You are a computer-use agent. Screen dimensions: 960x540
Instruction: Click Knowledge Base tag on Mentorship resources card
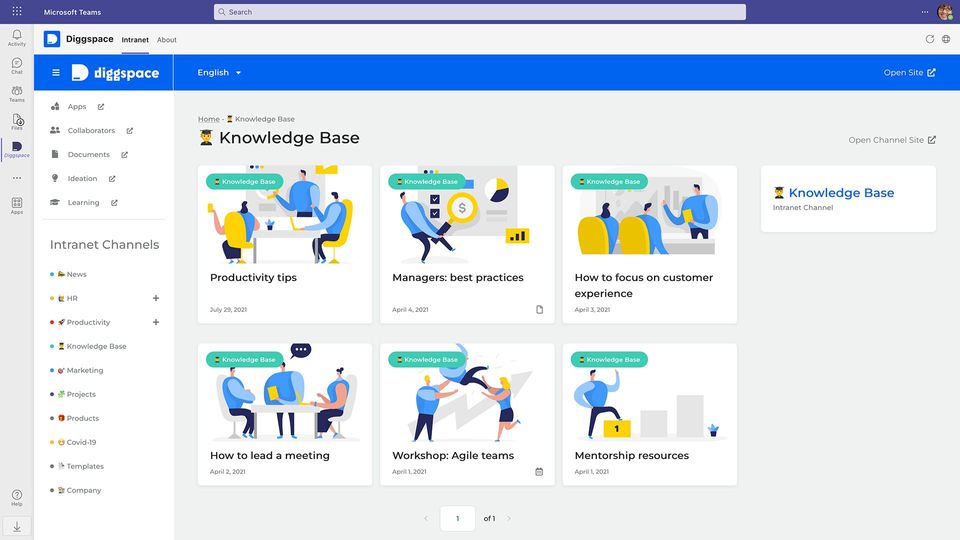[609, 359]
